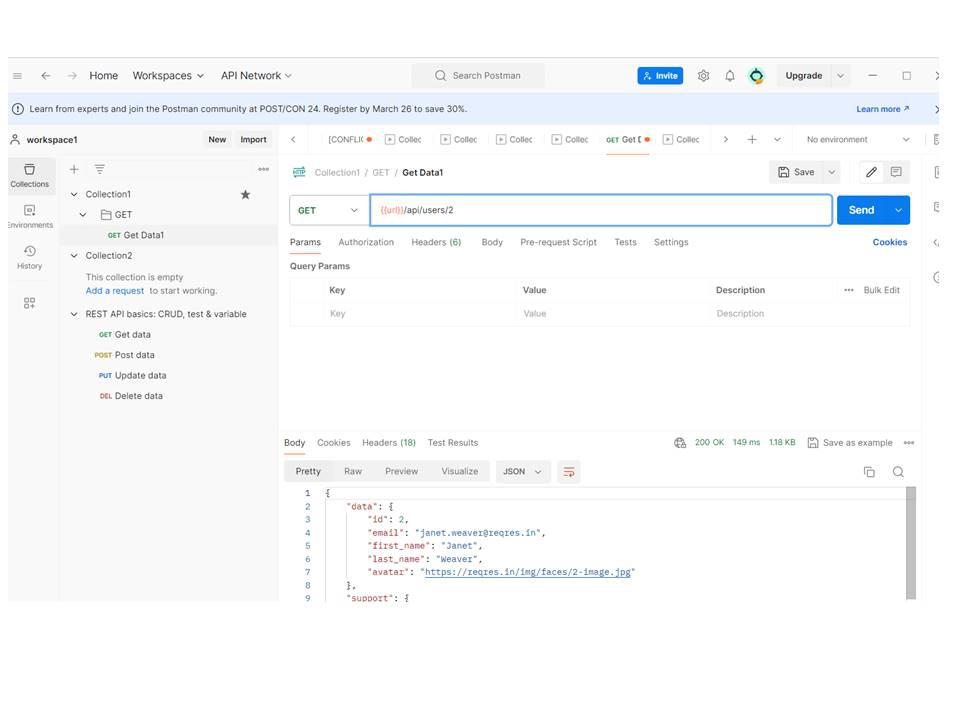Switch response view to Raw
Image resolution: width=960 pixels, height=720 pixels.
tap(353, 471)
